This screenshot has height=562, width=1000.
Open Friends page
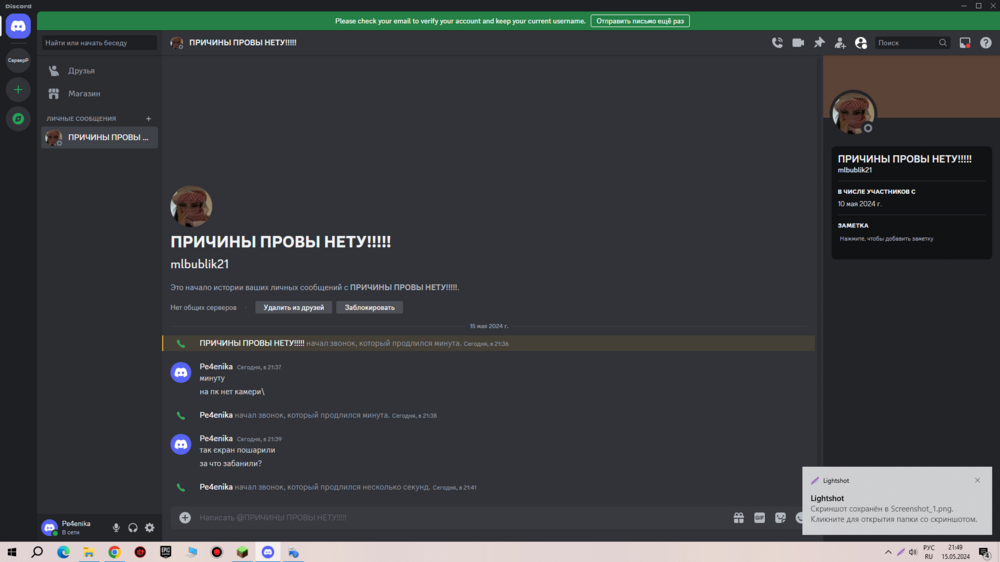pyautogui.click(x=99, y=71)
